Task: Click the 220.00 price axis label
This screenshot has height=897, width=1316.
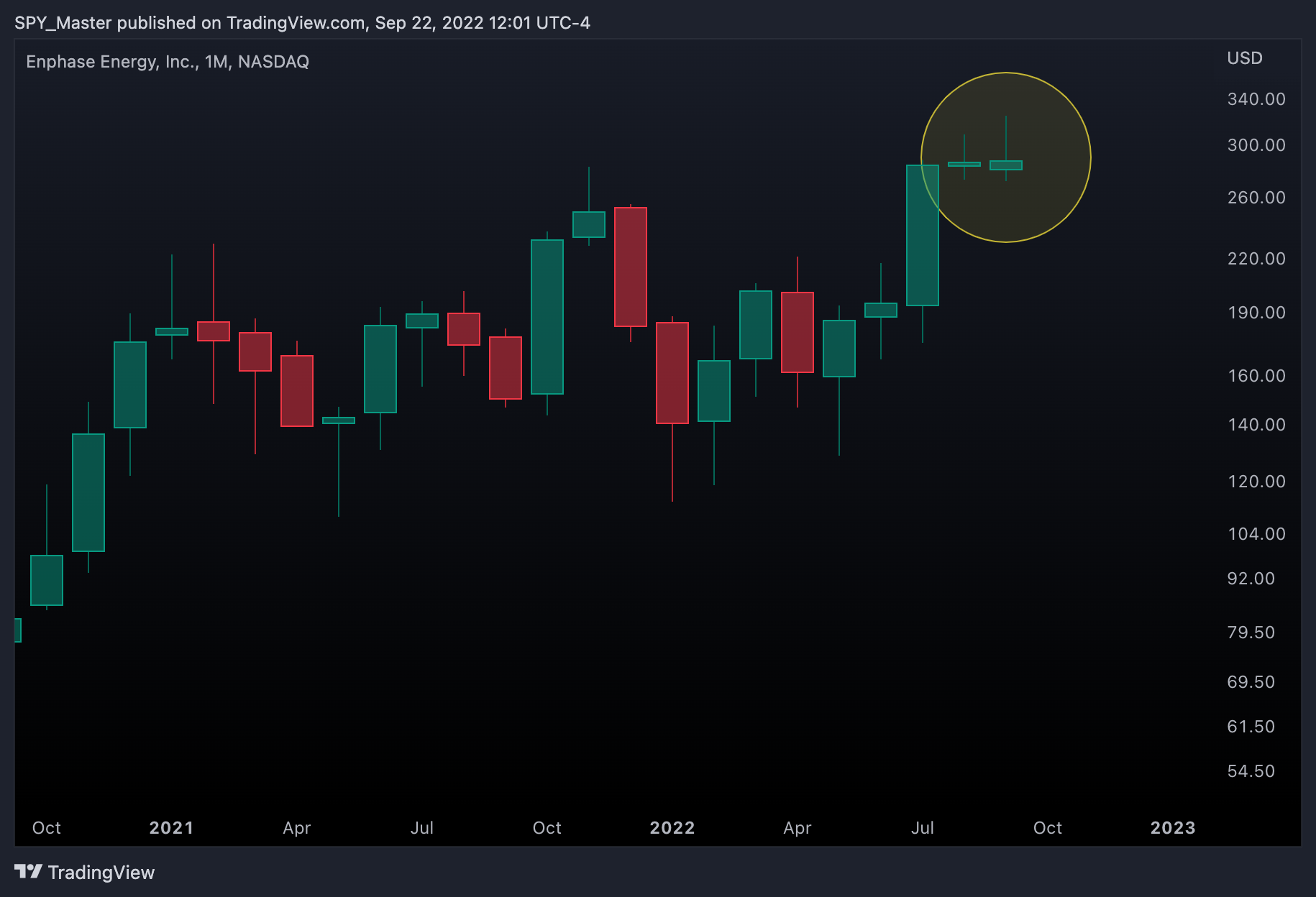Action: point(1256,259)
